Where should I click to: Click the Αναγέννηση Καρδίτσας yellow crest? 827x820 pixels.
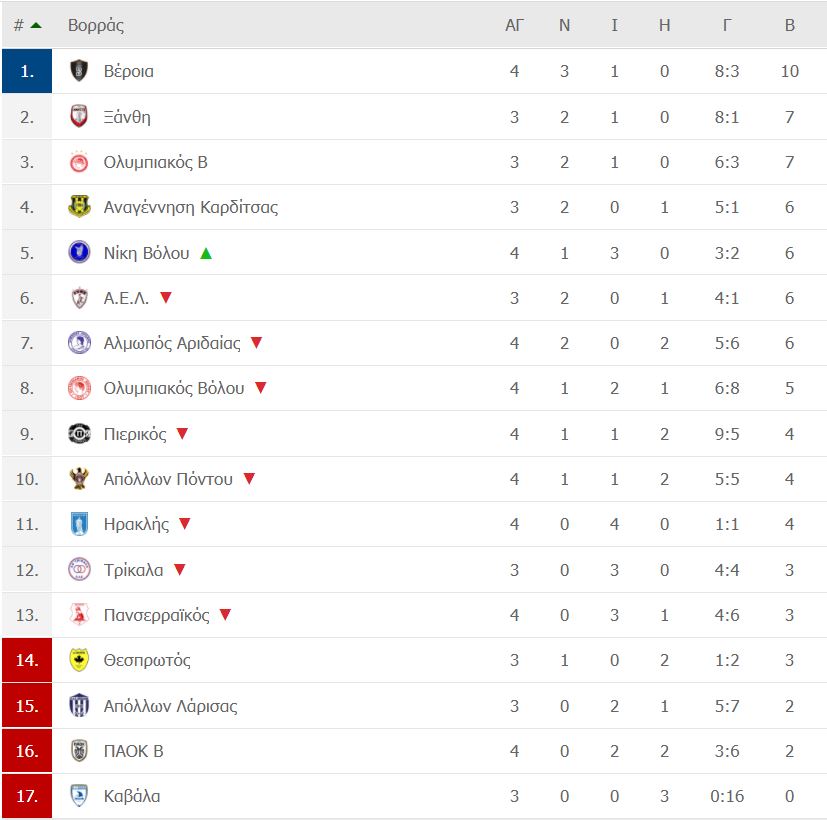[79, 207]
